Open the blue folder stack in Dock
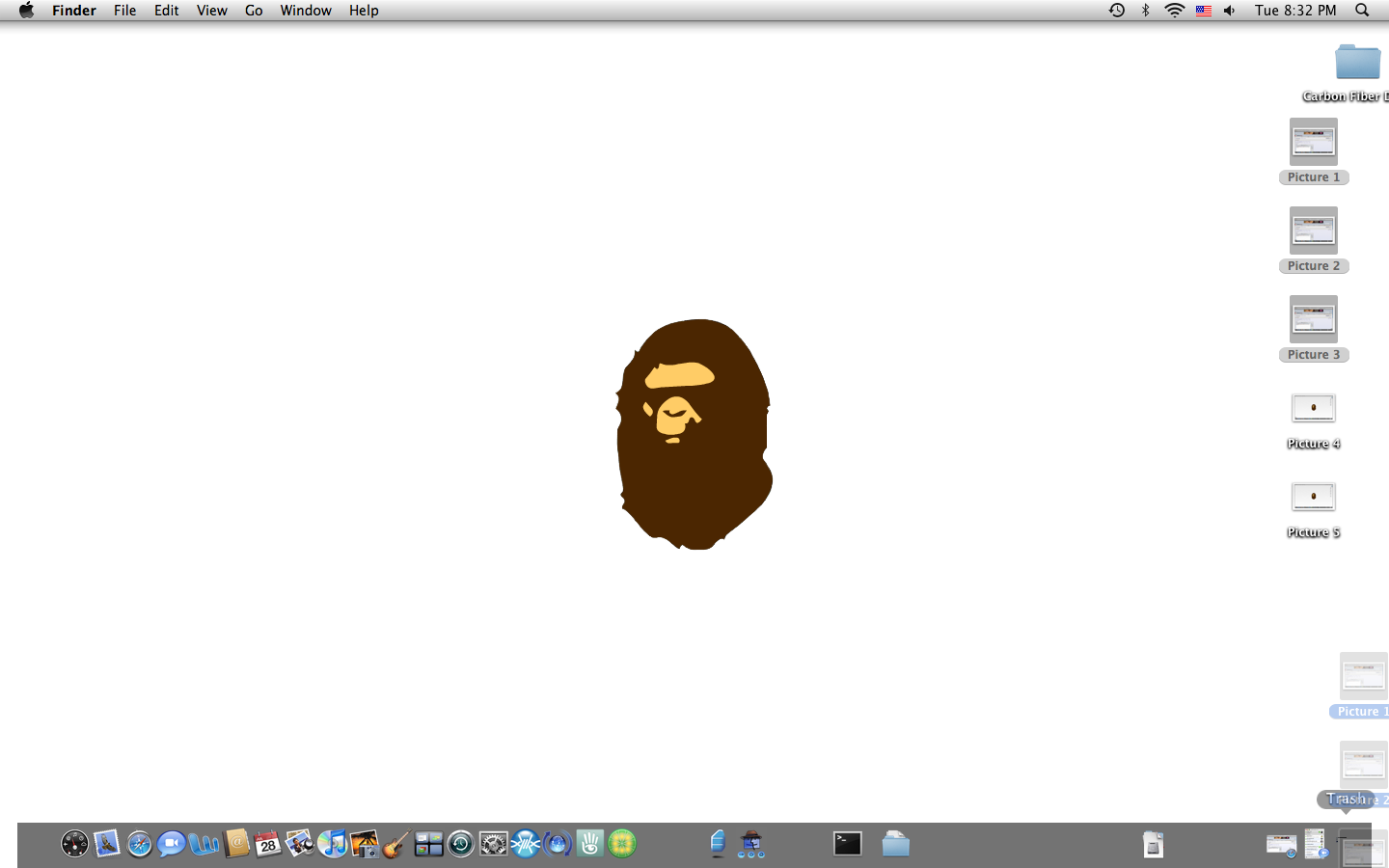This screenshot has width=1389, height=868. 896,844
